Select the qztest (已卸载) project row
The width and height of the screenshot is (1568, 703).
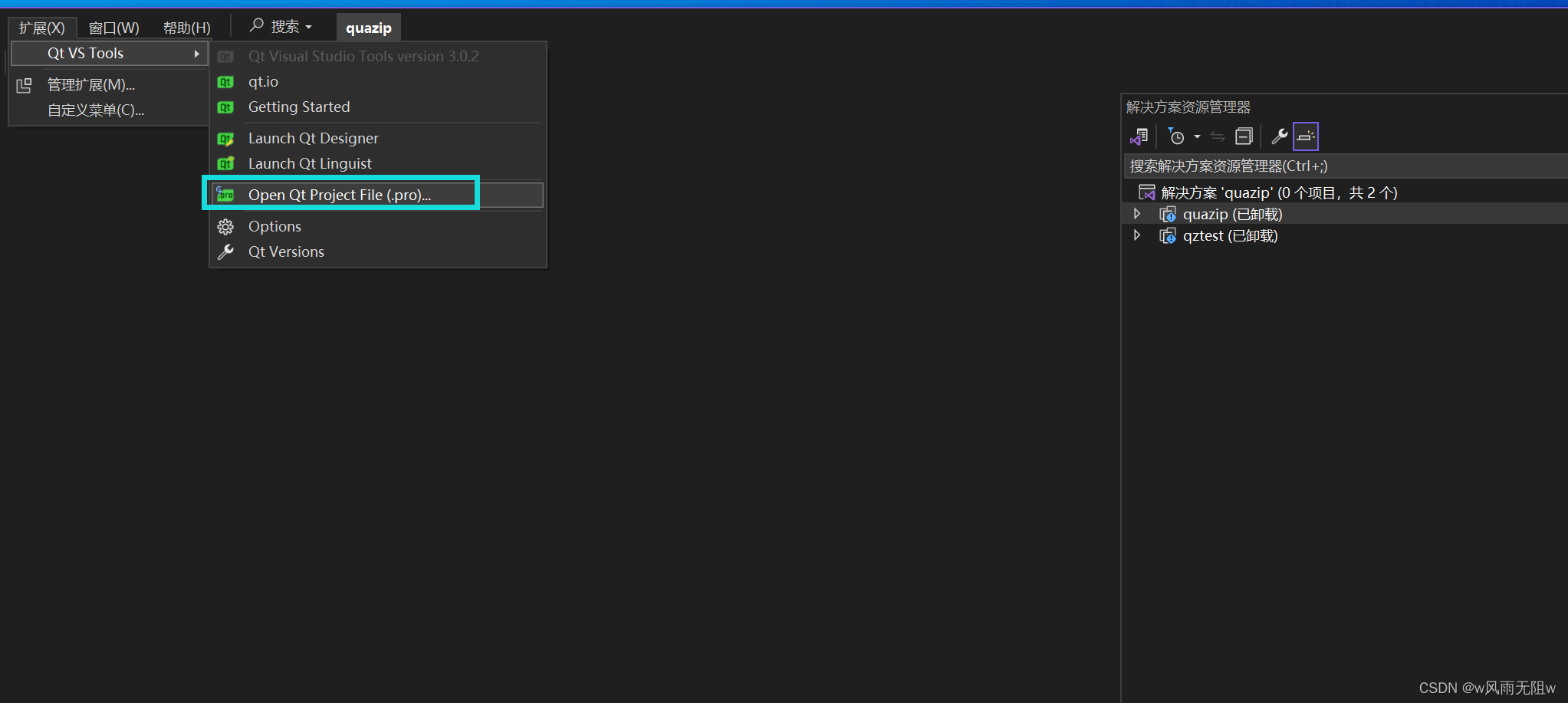[1346, 235]
